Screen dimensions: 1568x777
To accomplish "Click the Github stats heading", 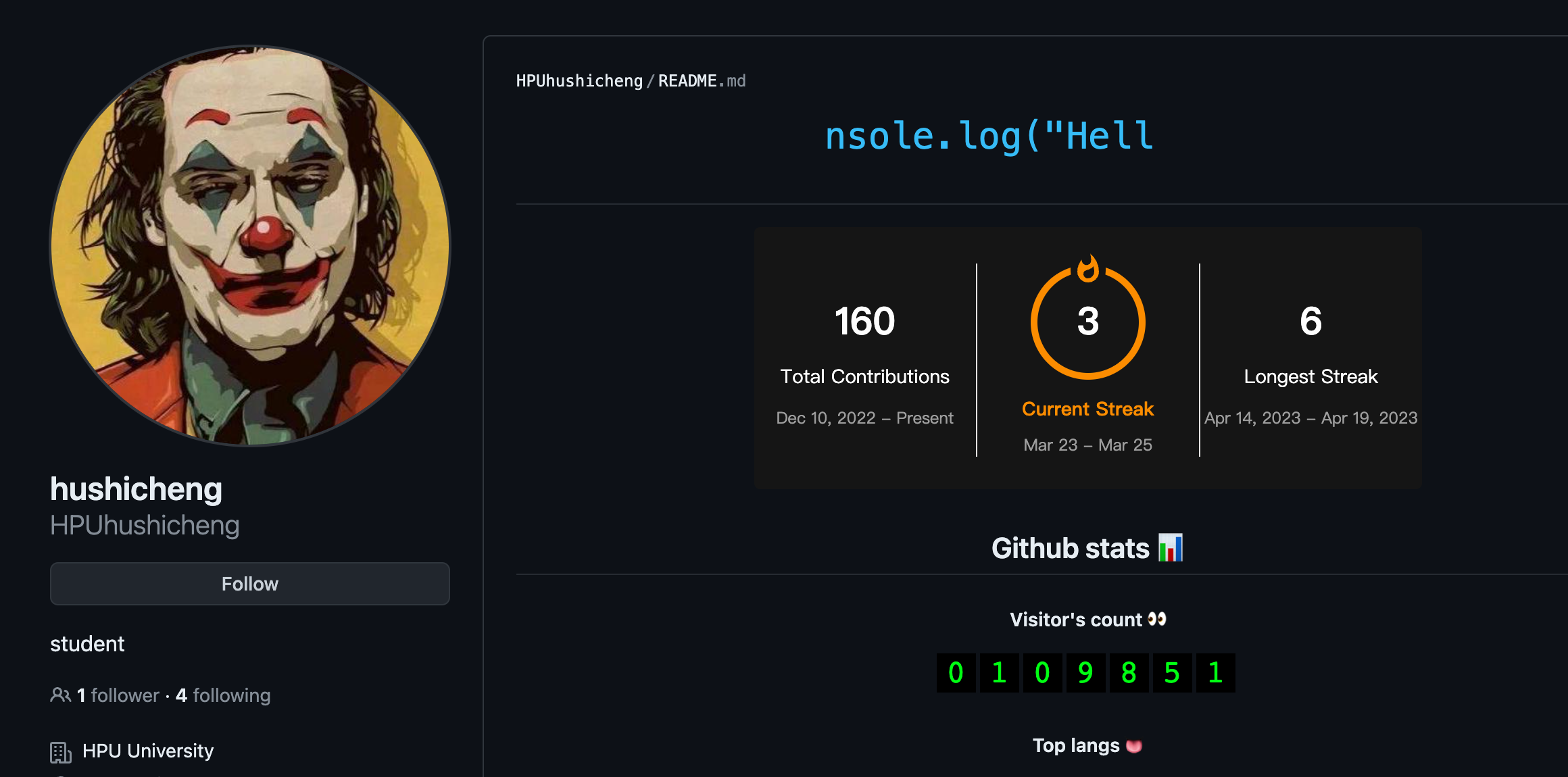I will click(x=1070, y=548).
